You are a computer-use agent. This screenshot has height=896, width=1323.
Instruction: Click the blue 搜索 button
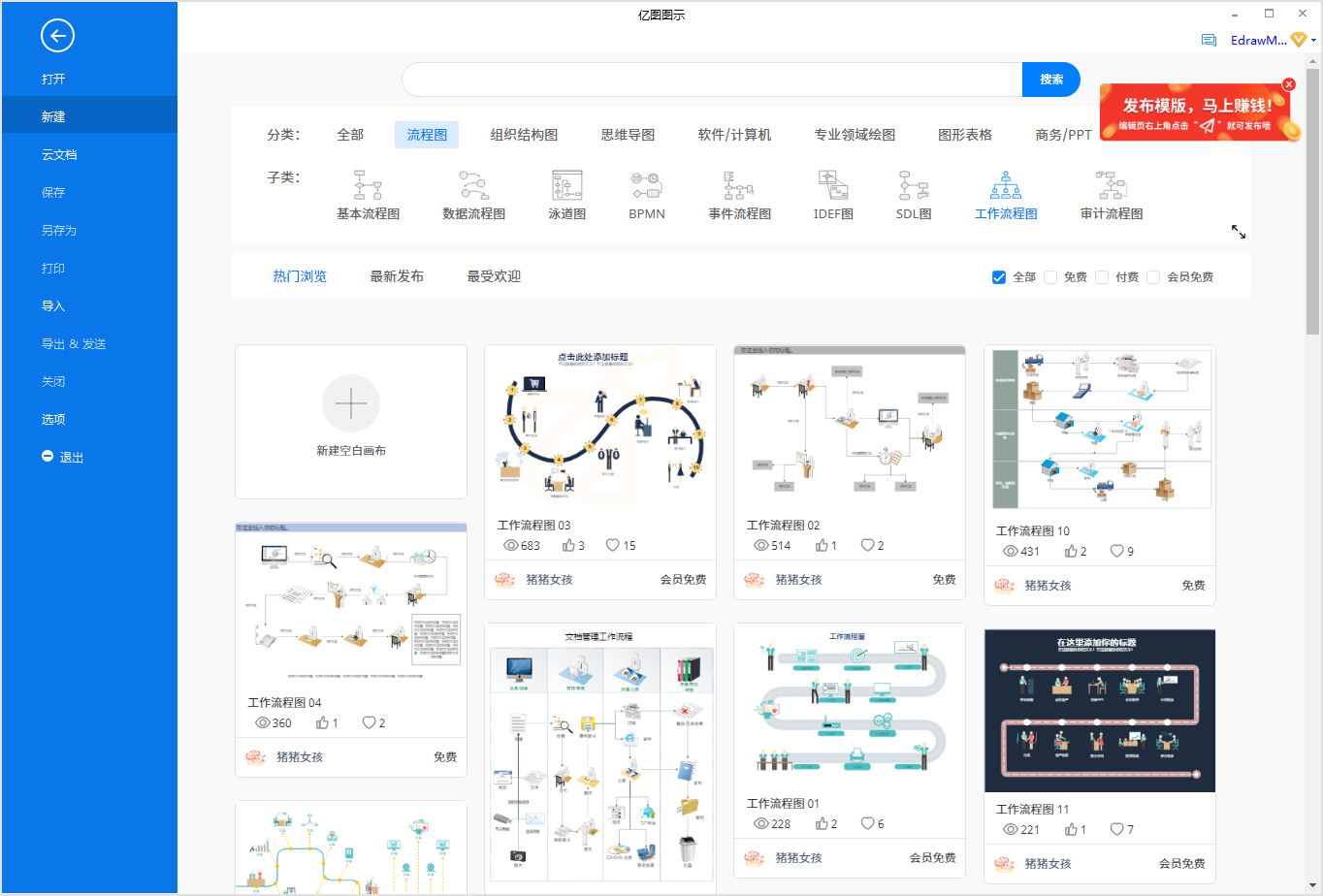coord(1051,80)
